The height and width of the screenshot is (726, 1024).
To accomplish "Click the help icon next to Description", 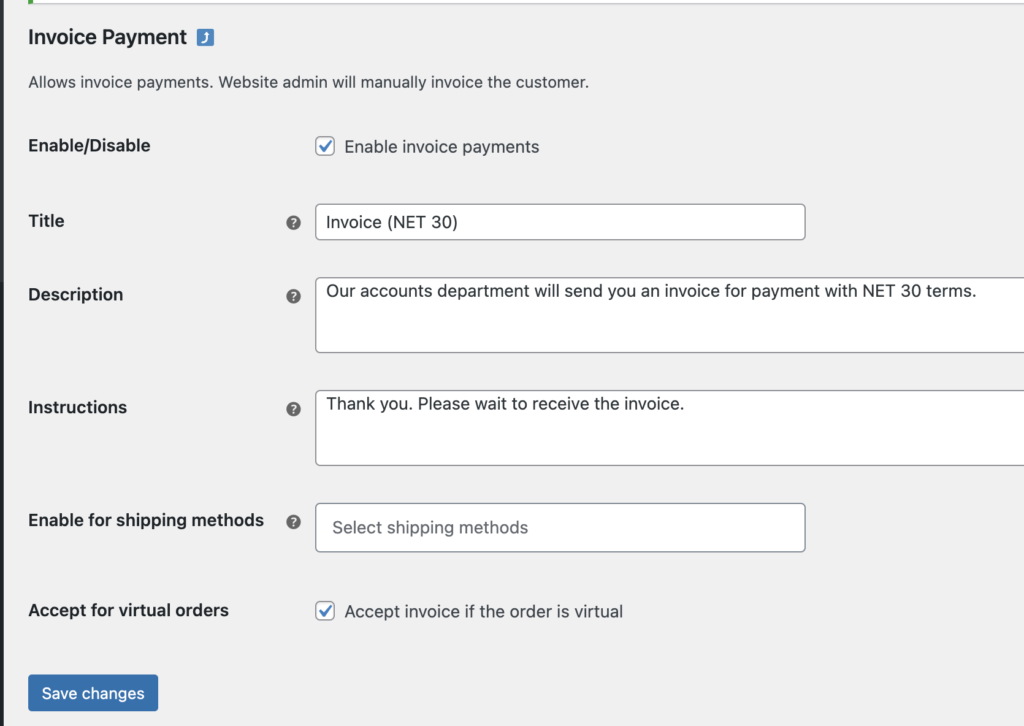I will (293, 296).
